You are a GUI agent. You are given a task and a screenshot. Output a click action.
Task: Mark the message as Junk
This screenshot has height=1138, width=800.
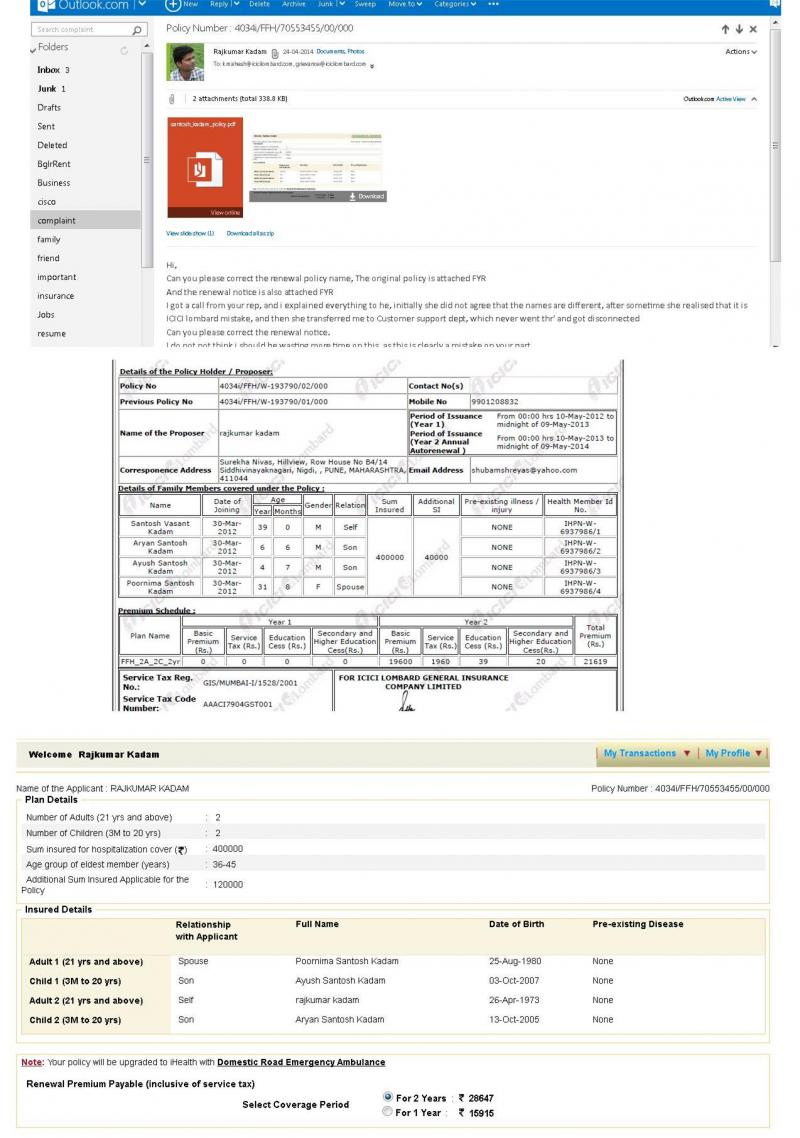[x=325, y=4]
